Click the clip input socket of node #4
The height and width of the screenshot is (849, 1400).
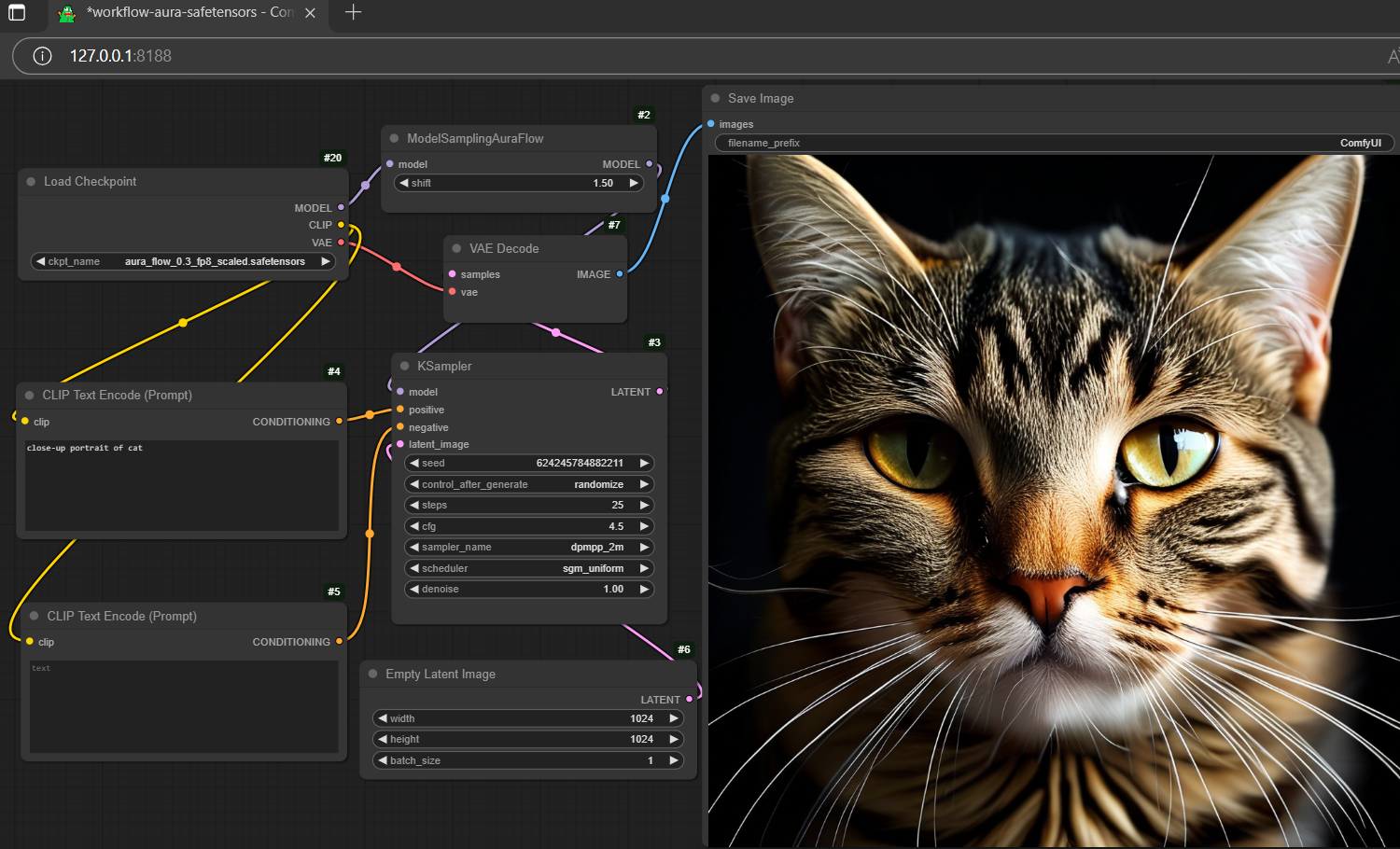[x=25, y=422]
